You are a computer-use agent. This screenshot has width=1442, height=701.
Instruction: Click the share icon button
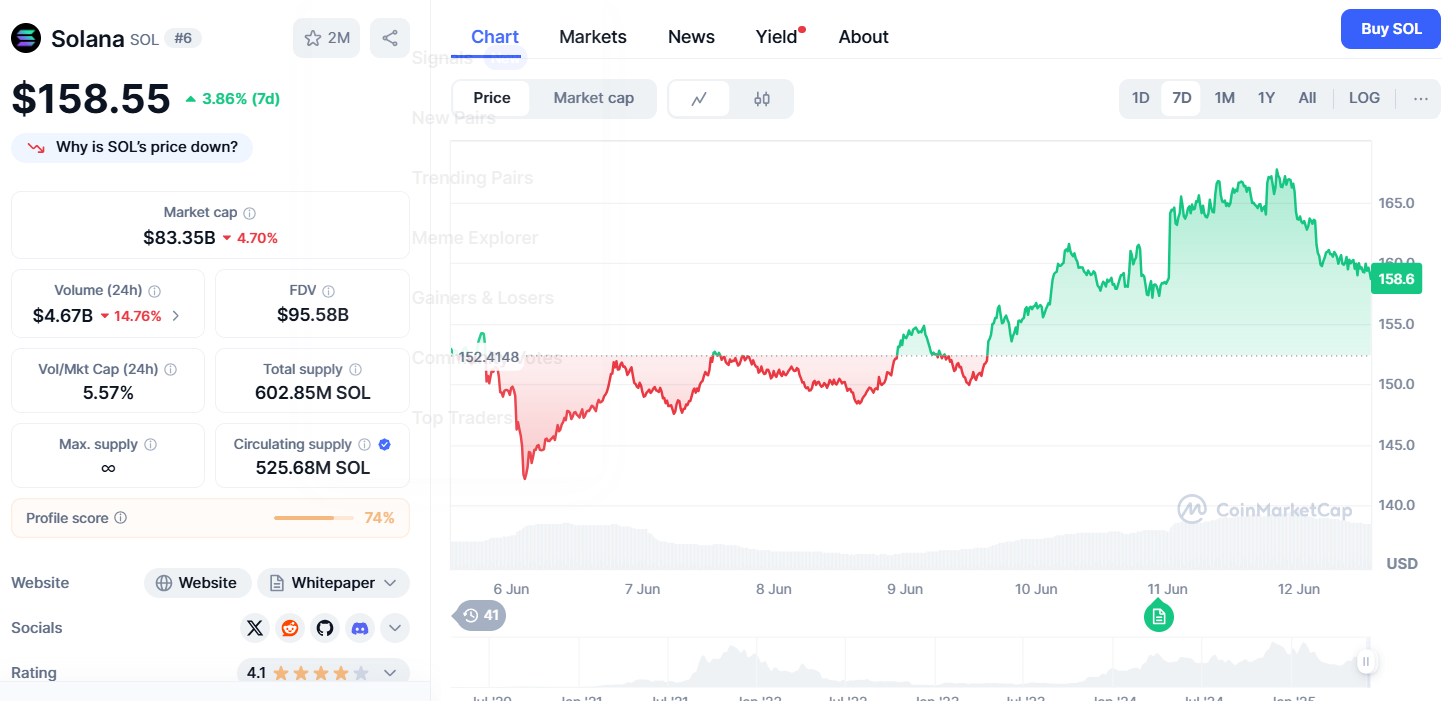[x=390, y=38]
